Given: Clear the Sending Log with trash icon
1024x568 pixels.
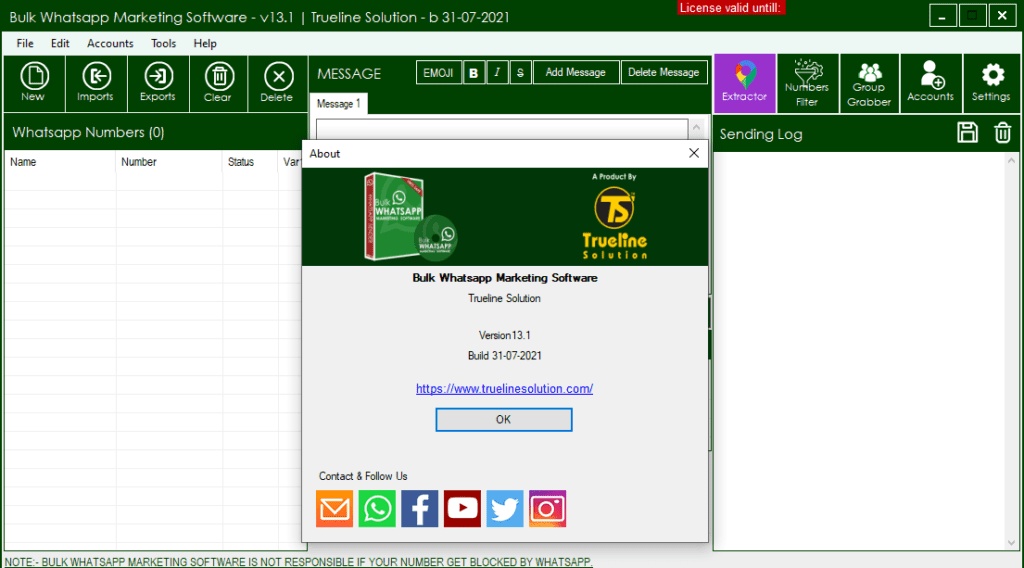Looking at the screenshot, I should [1002, 133].
